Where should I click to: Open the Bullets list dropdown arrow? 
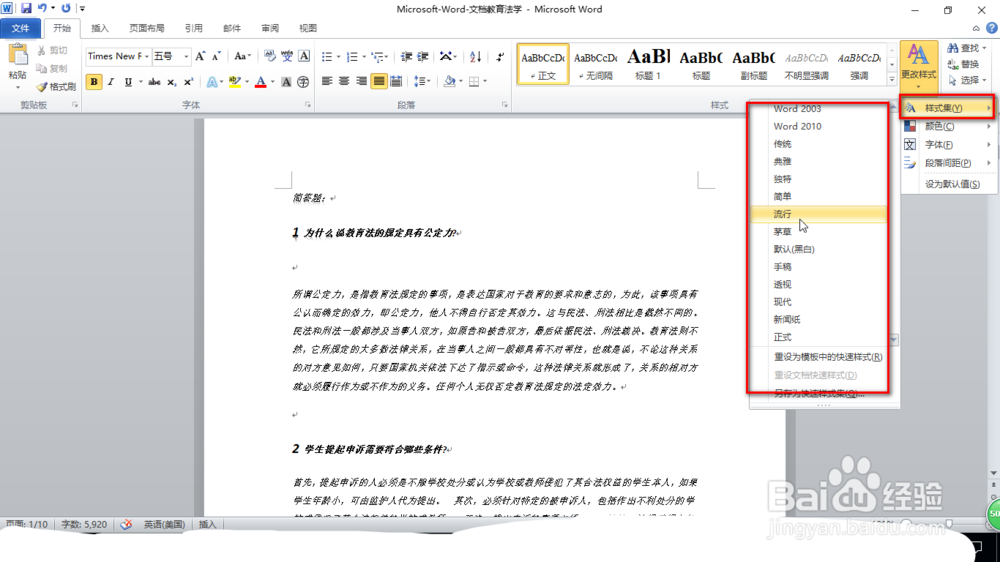pos(338,57)
